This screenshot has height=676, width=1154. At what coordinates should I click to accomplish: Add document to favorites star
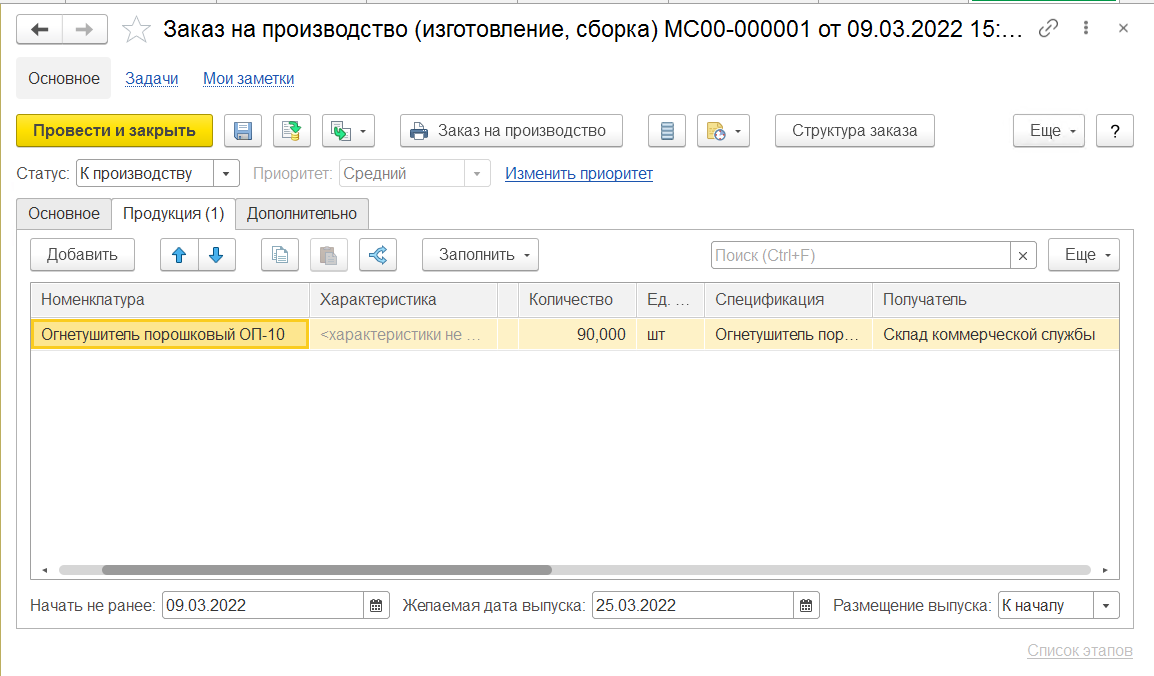point(135,30)
